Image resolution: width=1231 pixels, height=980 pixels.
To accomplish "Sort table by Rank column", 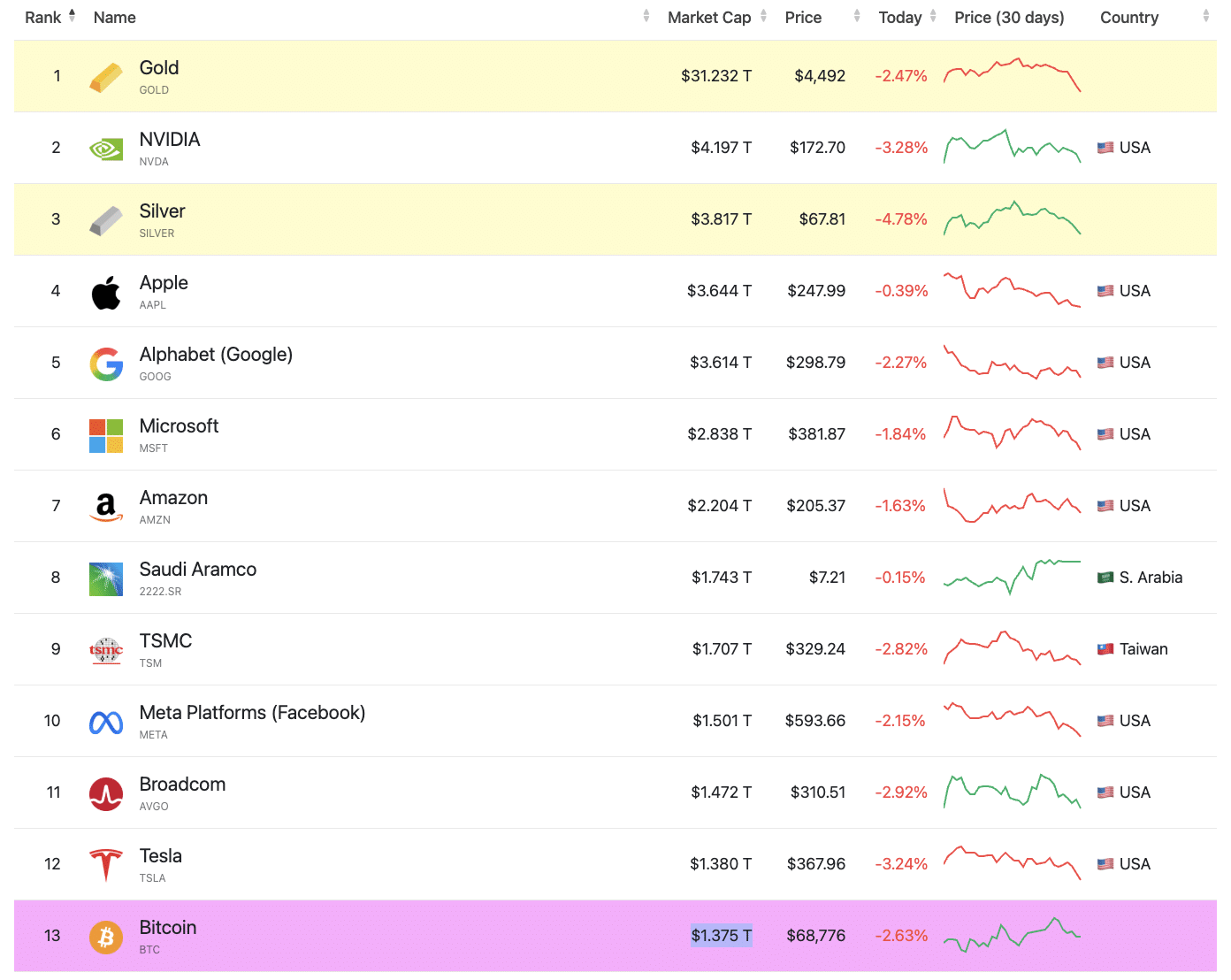I will 43,18.
